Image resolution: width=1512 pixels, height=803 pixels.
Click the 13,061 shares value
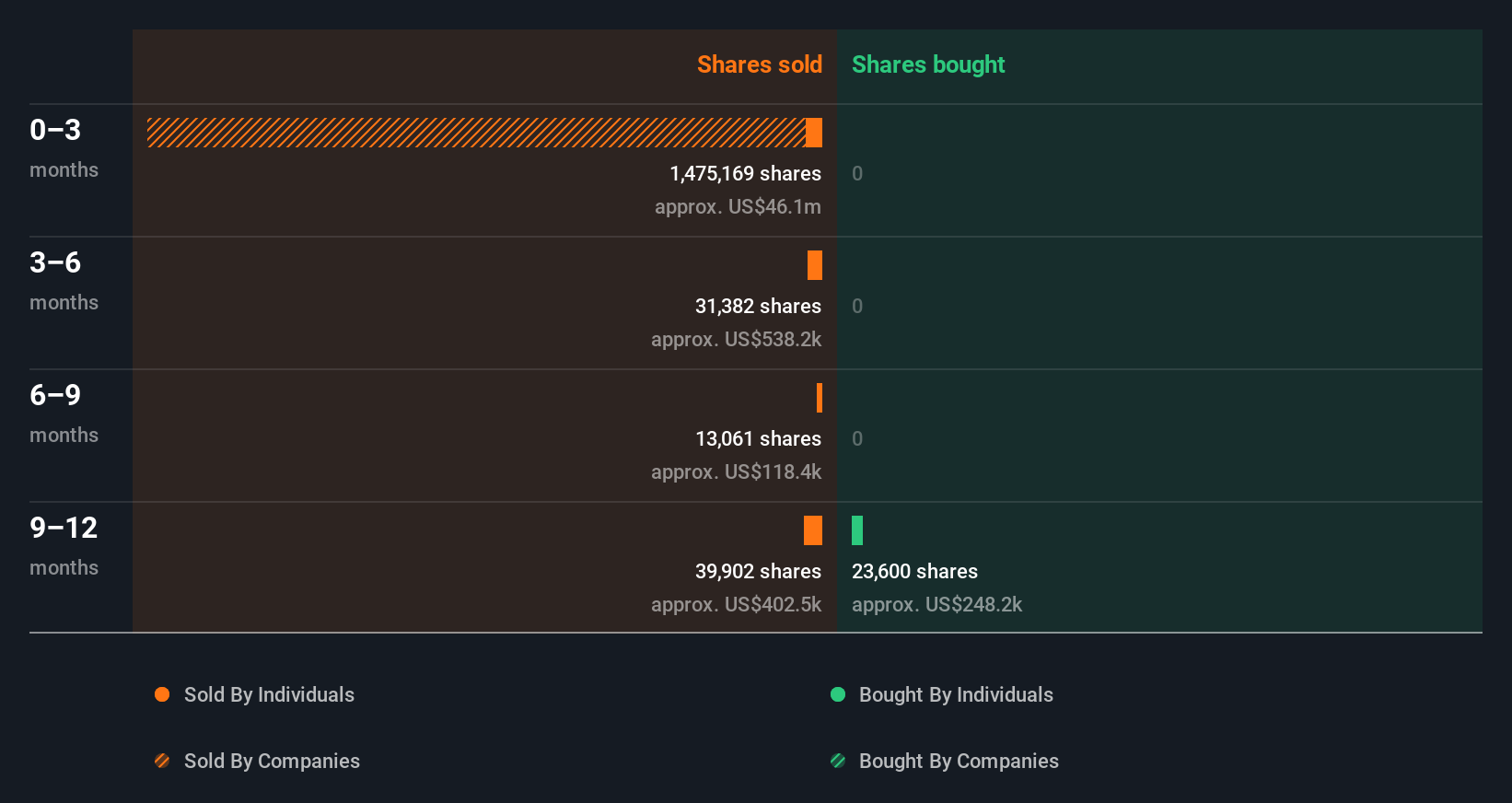(x=758, y=438)
